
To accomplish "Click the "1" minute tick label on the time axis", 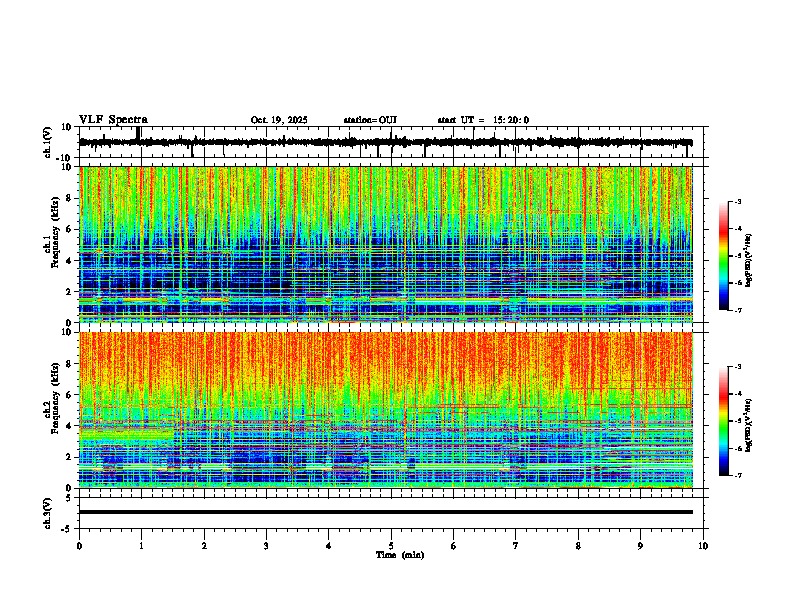I will point(141,546).
